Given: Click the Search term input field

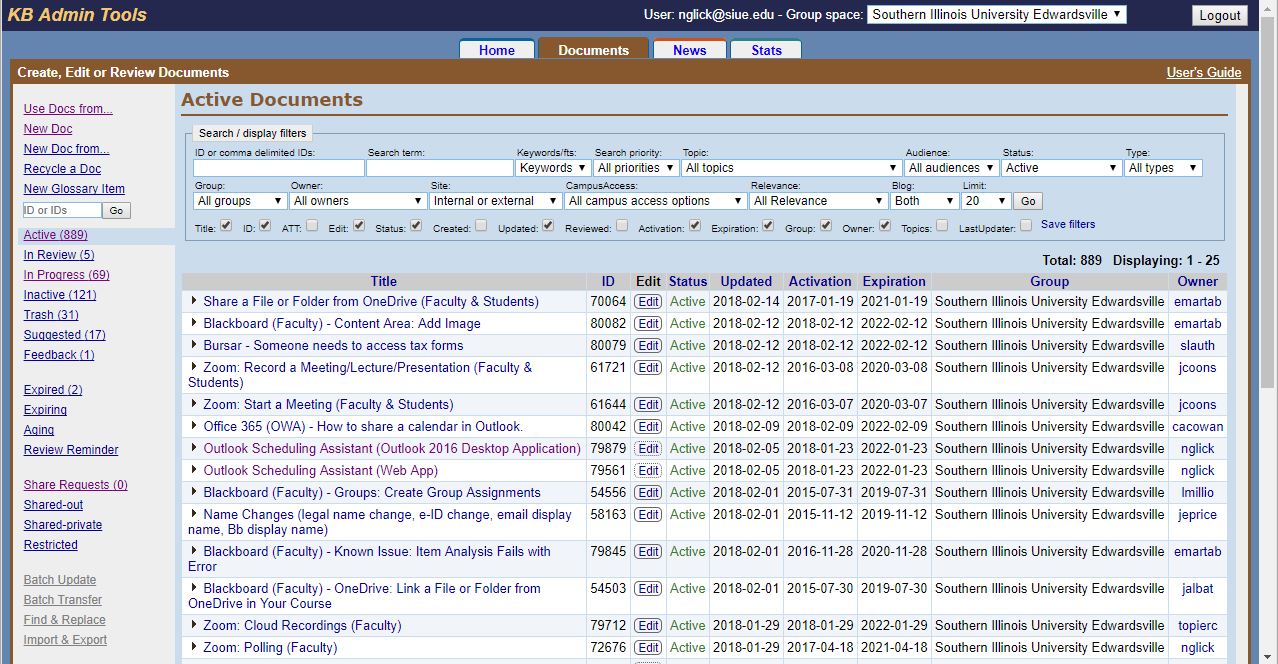Looking at the screenshot, I should point(439,168).
